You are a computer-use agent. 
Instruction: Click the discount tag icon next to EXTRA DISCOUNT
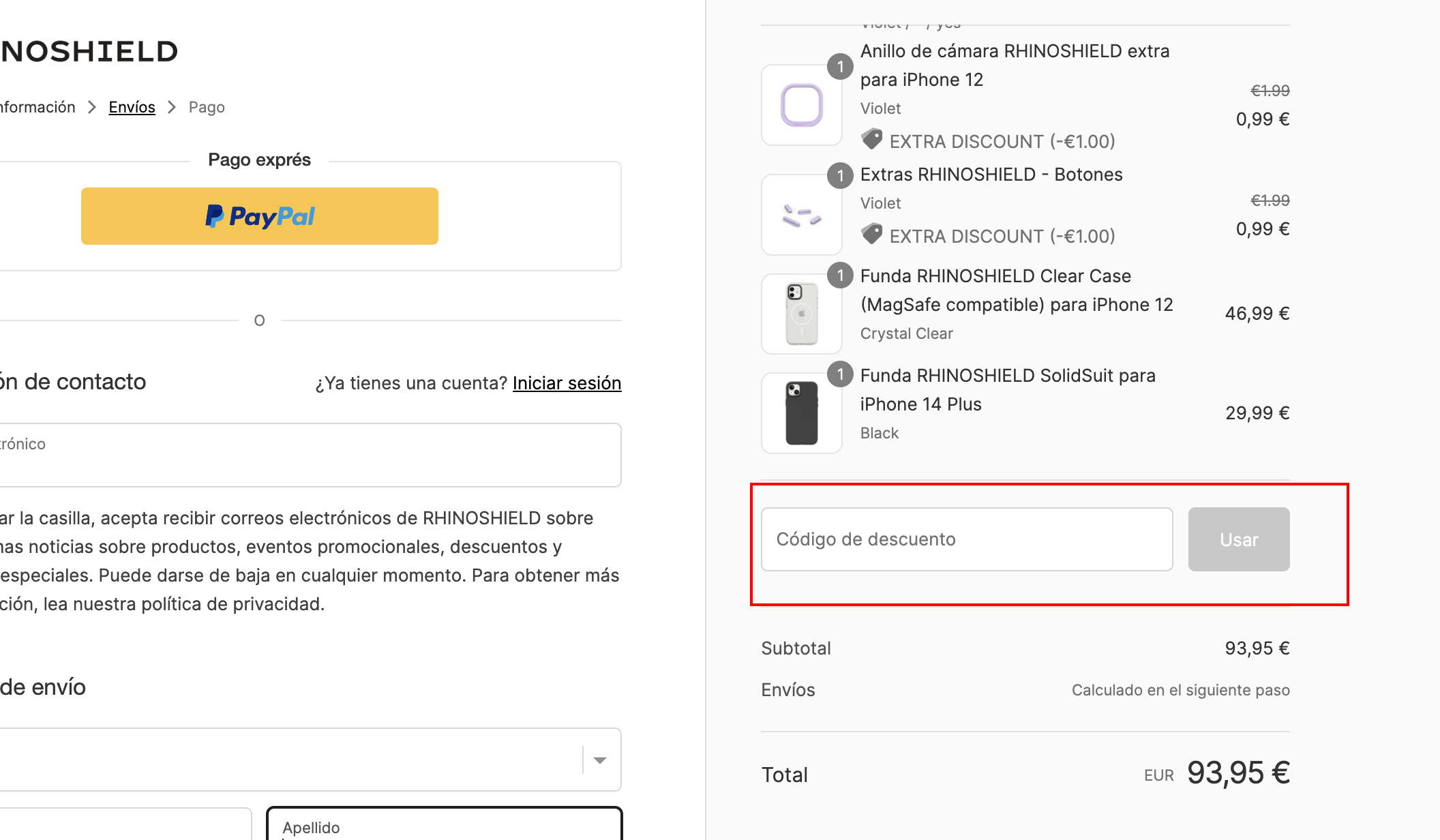871,139
